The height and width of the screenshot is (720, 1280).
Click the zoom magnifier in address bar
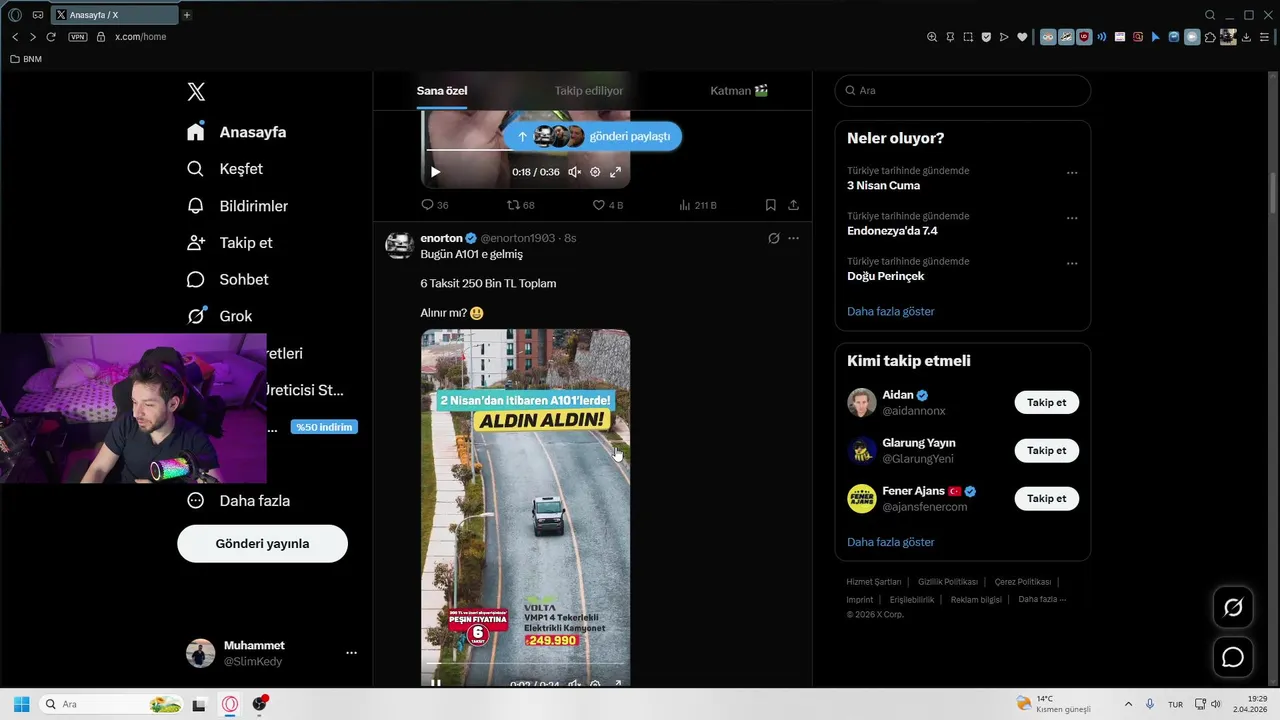(x=932, y=37)
